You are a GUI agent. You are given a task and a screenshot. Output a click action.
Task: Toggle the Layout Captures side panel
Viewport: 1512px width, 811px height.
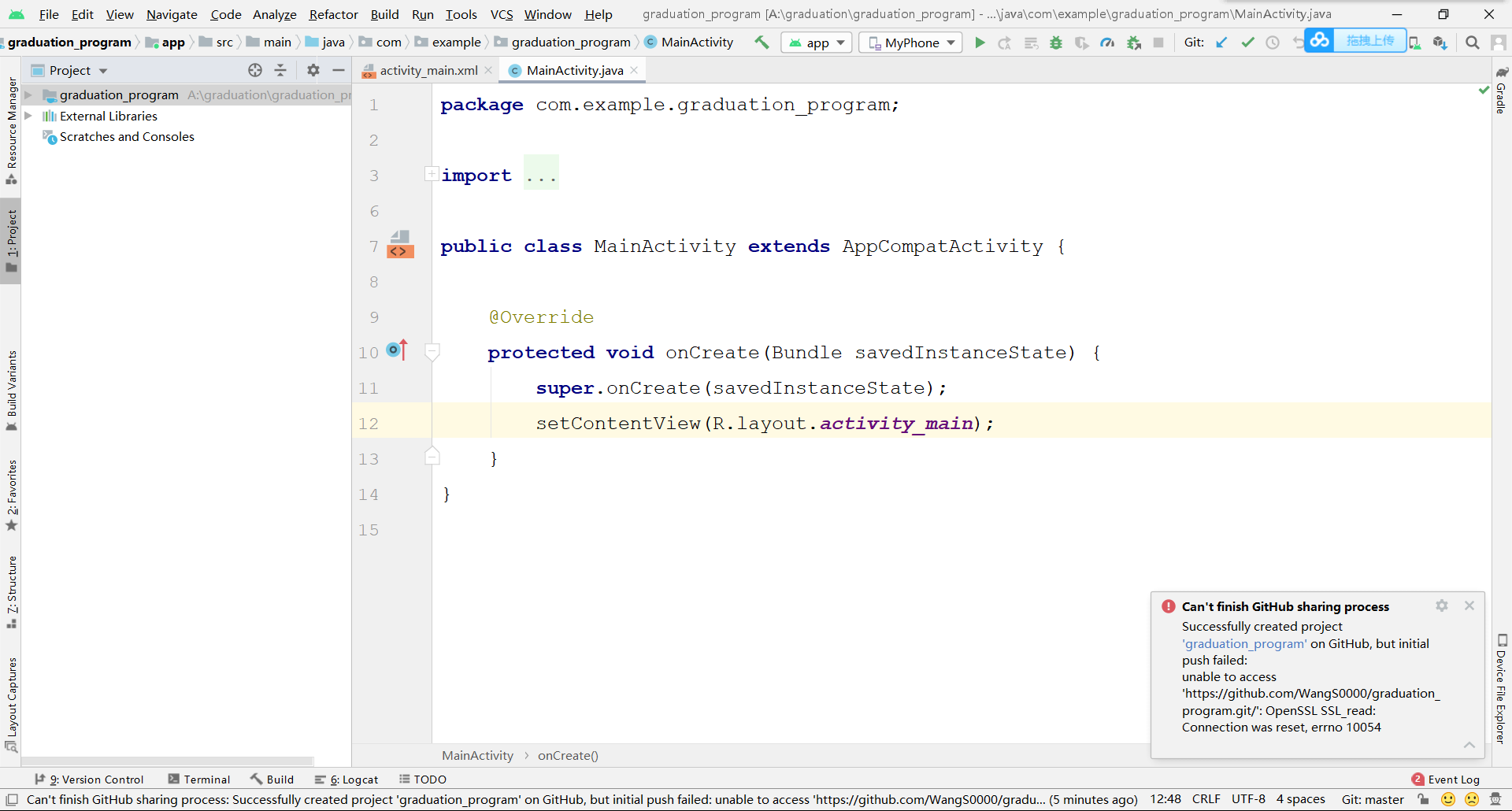tap(11, 705)
